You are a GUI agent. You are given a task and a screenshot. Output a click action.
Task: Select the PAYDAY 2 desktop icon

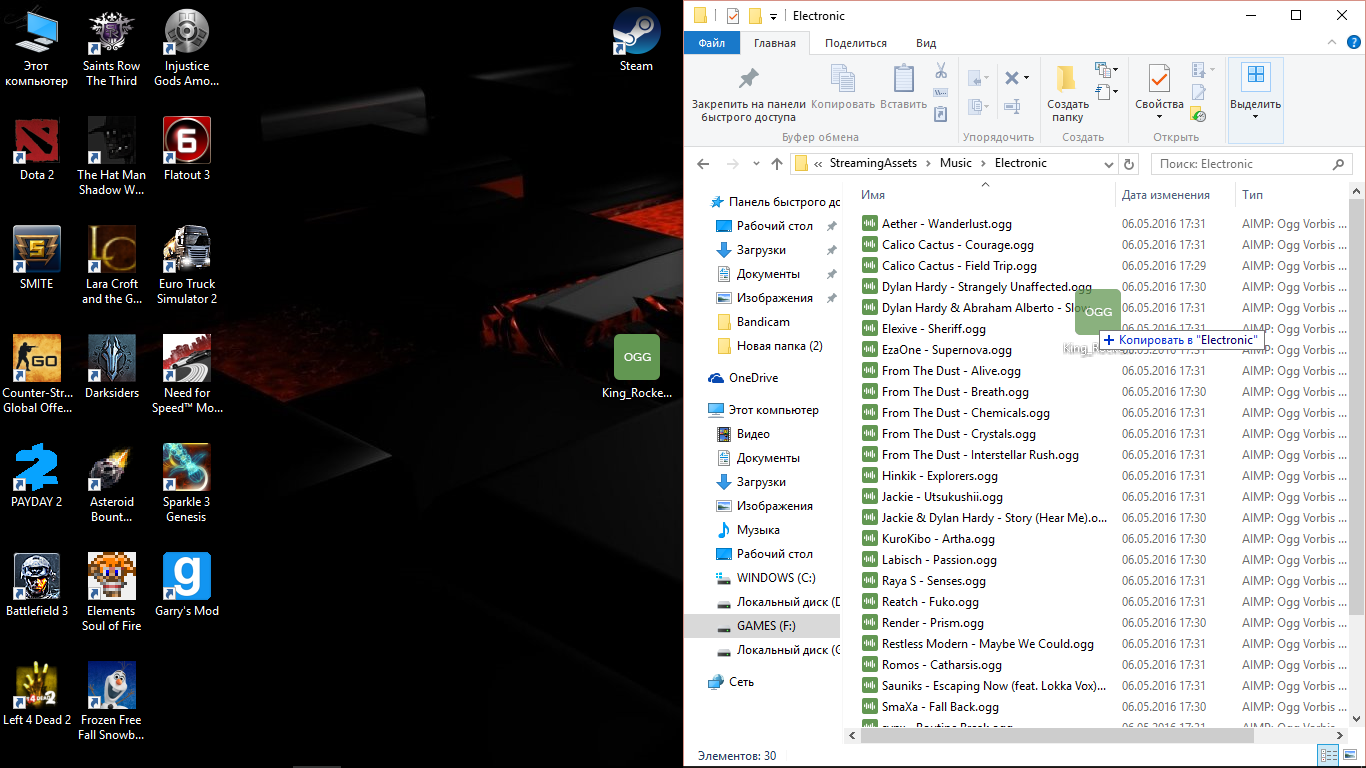coord(37,476)
